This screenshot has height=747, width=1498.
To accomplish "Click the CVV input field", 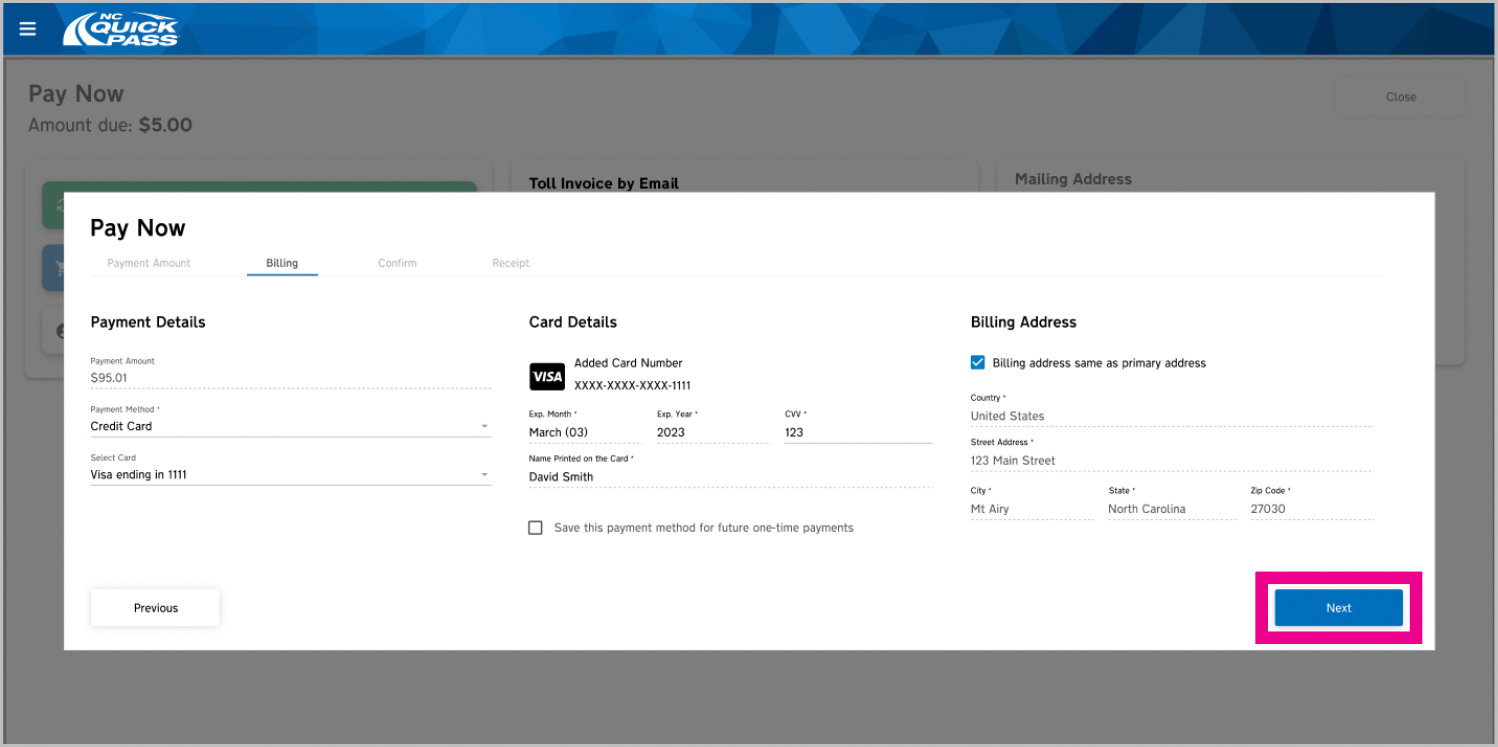I will pos(857,432).
